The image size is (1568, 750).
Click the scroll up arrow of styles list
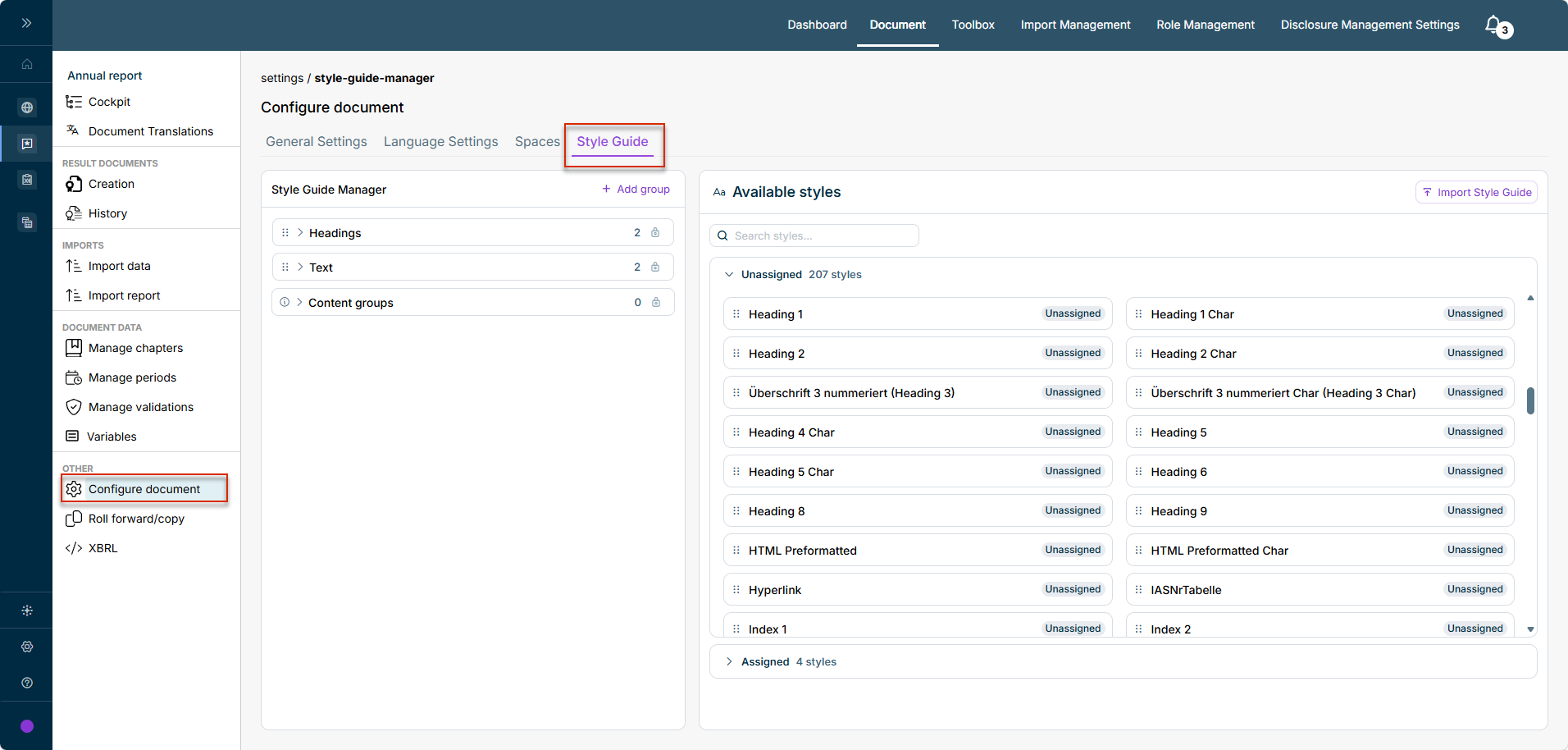coord(1530,298)
